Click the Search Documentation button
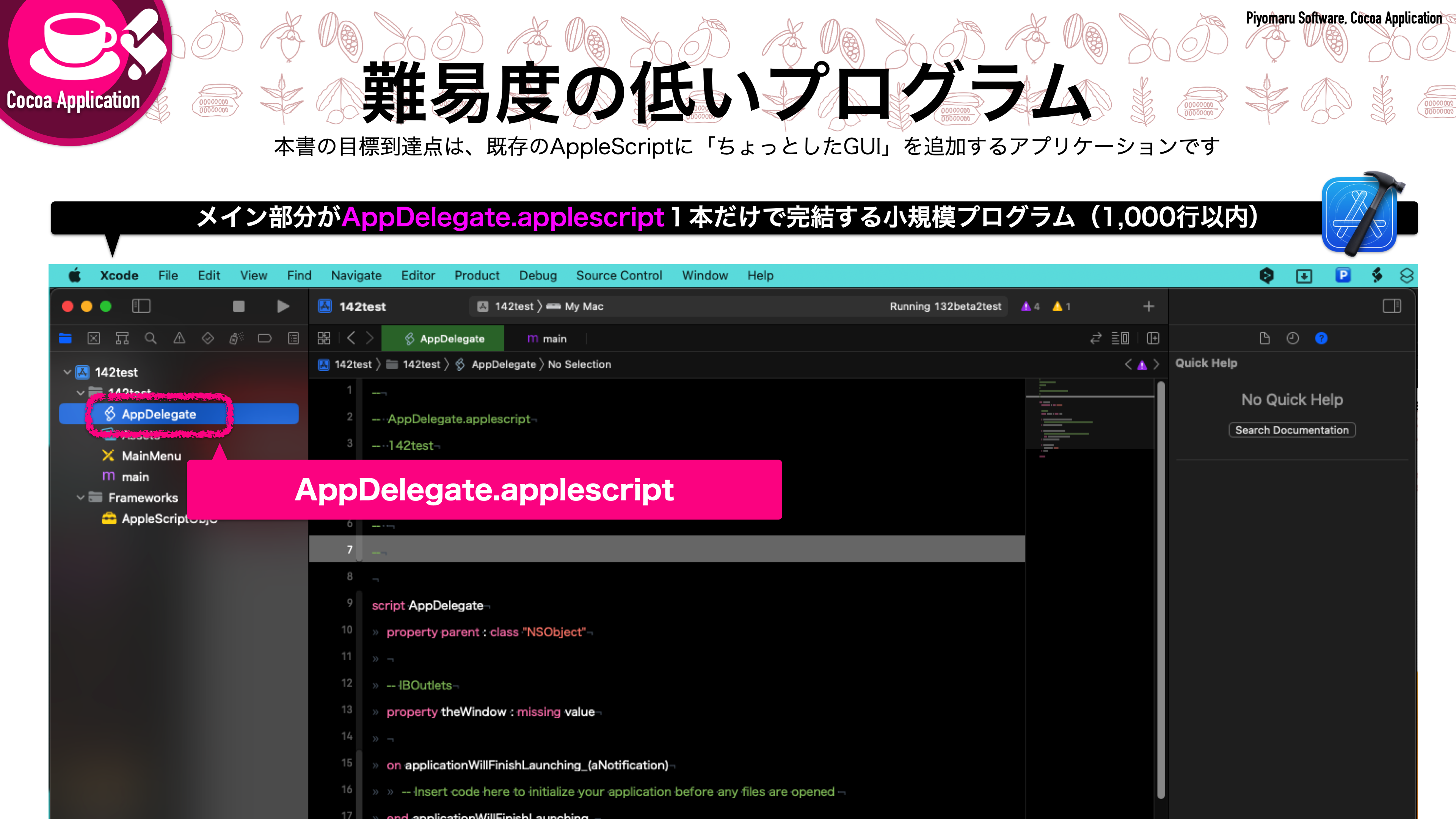 point(1291,430)
